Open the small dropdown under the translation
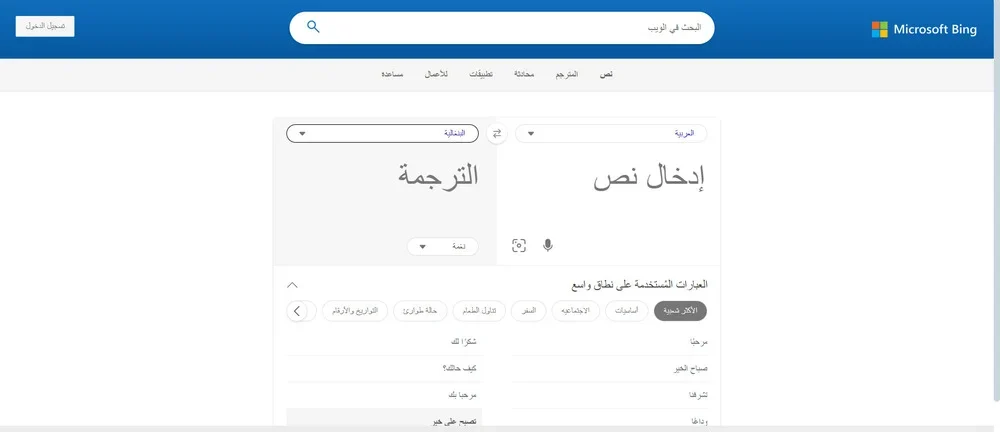The image size is (1000, 432). (x=443, y=246)
